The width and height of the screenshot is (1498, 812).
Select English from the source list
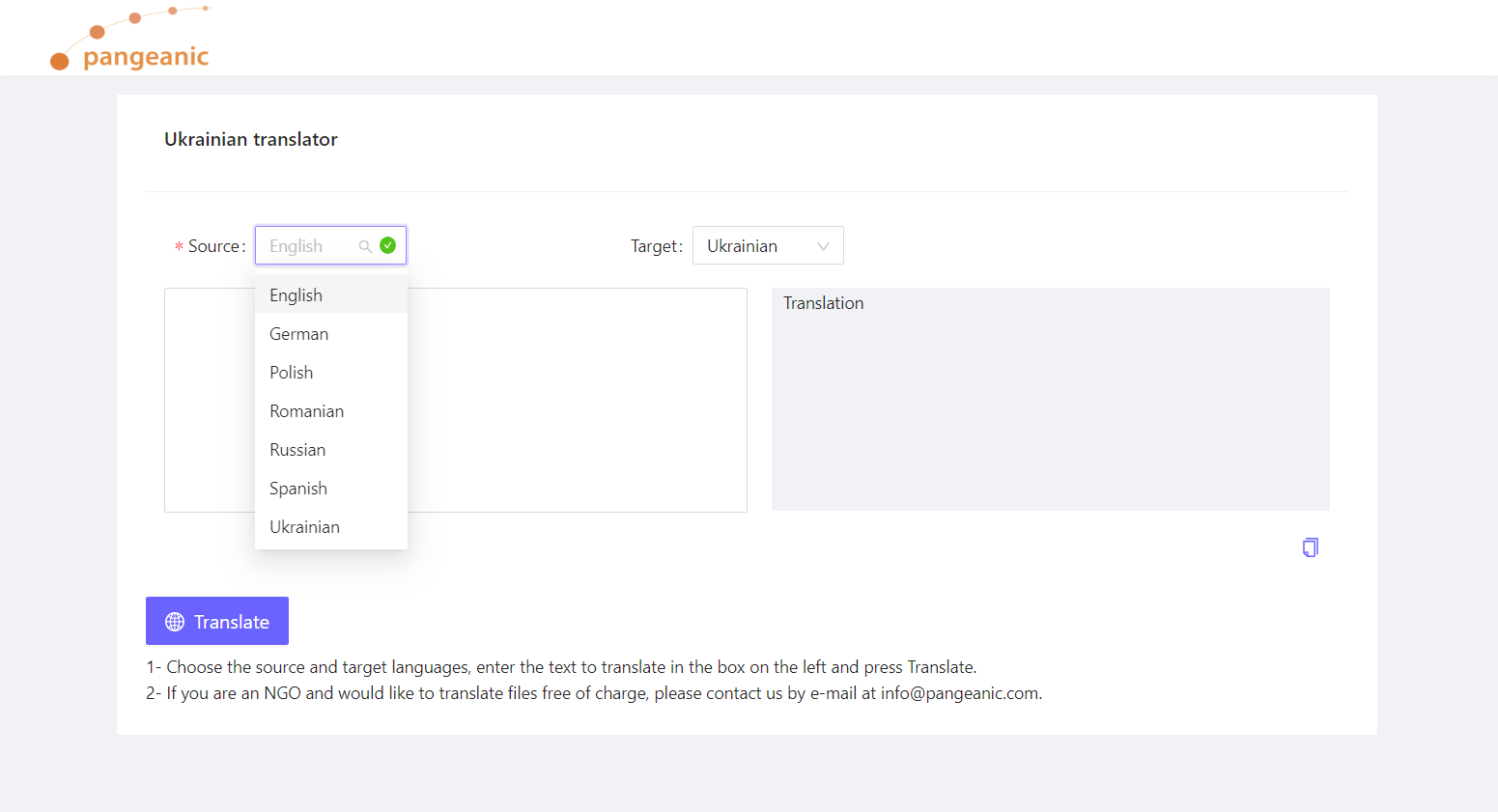click(297, 295)
